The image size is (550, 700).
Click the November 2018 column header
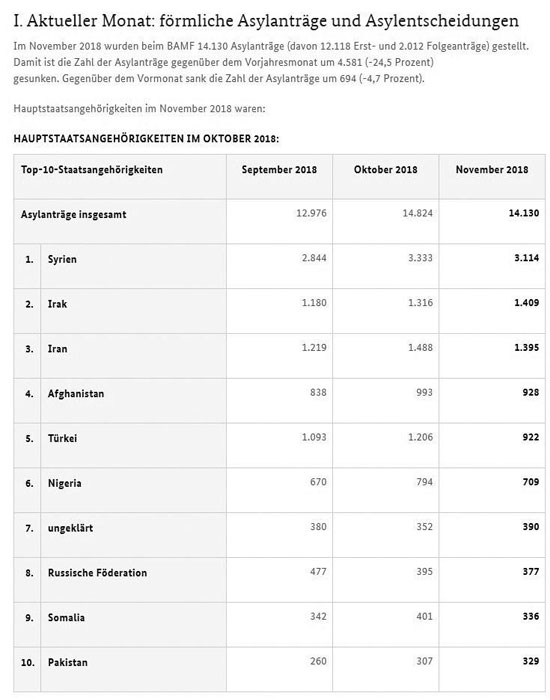click(492, 170)
